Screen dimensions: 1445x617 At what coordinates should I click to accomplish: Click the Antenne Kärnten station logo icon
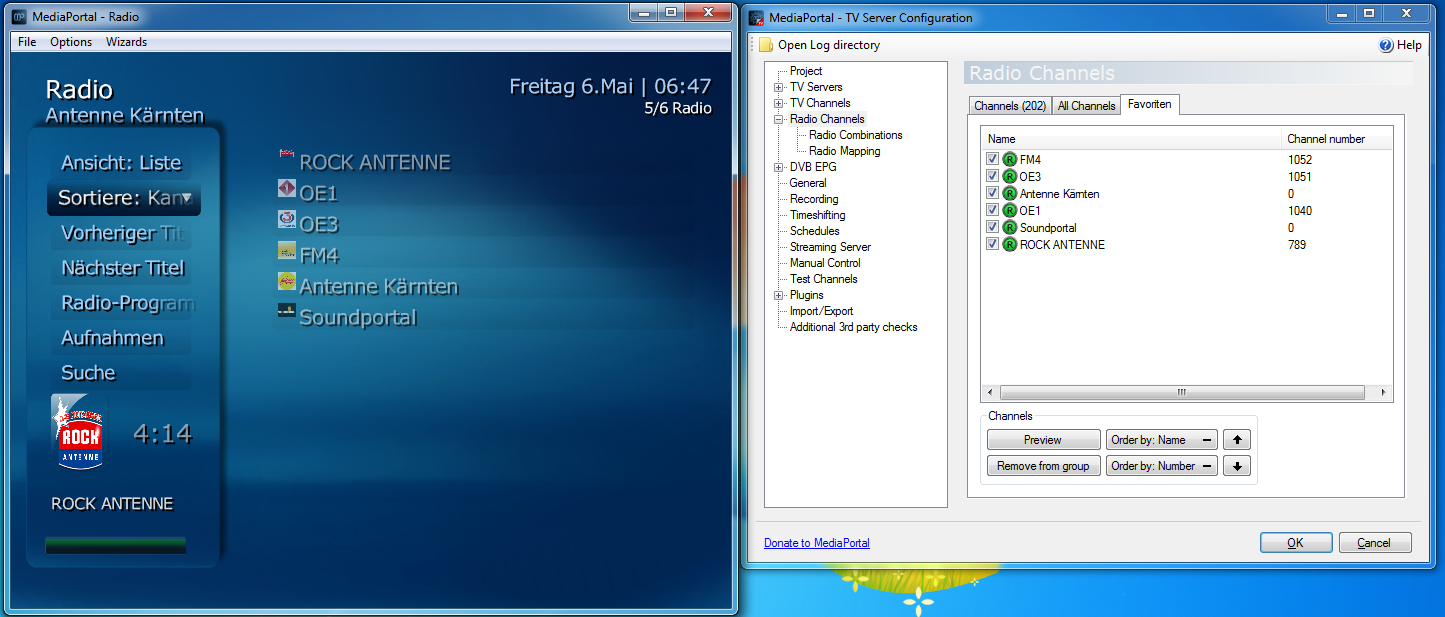pos(287,281)
